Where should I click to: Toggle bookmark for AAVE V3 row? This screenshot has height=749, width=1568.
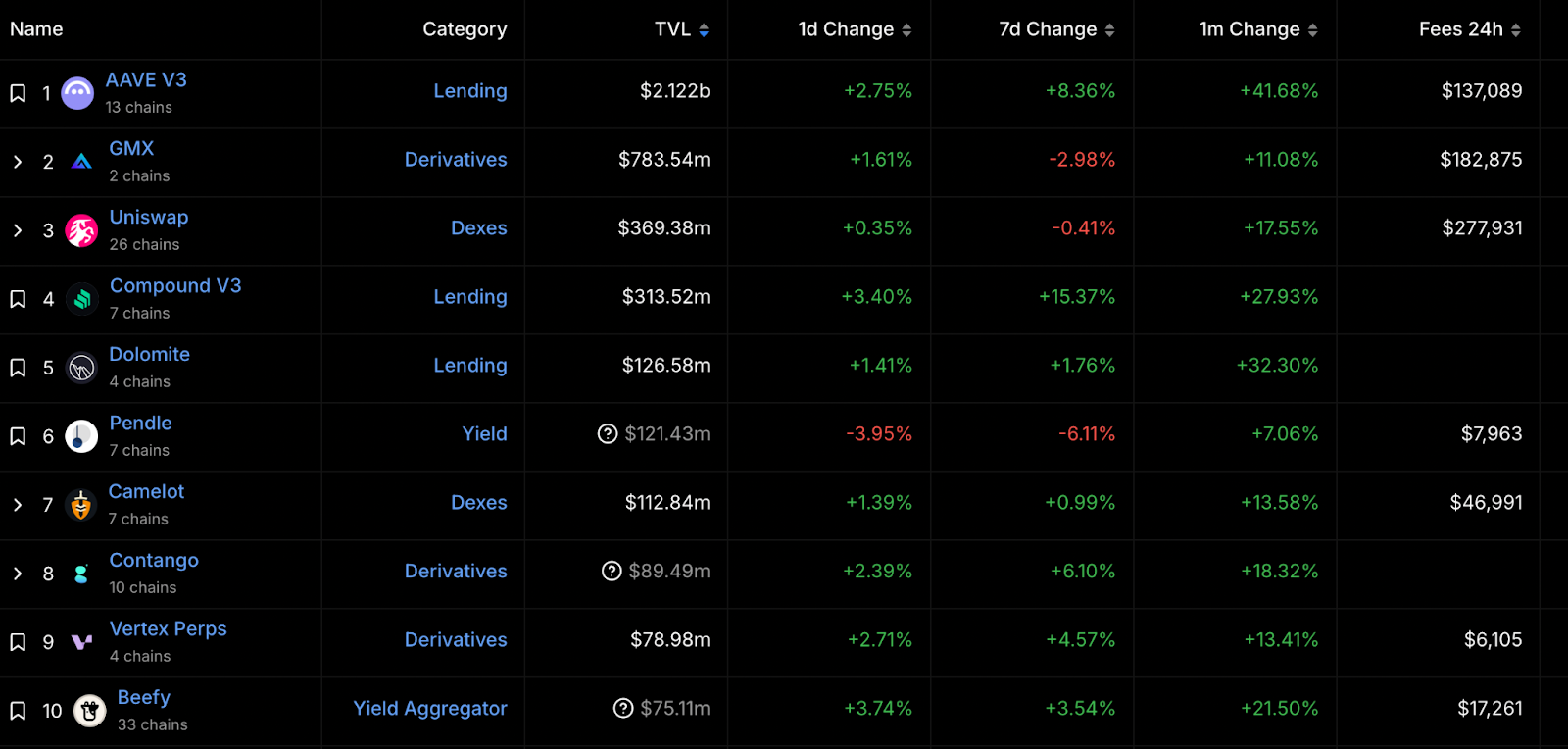tap(18, 93)
